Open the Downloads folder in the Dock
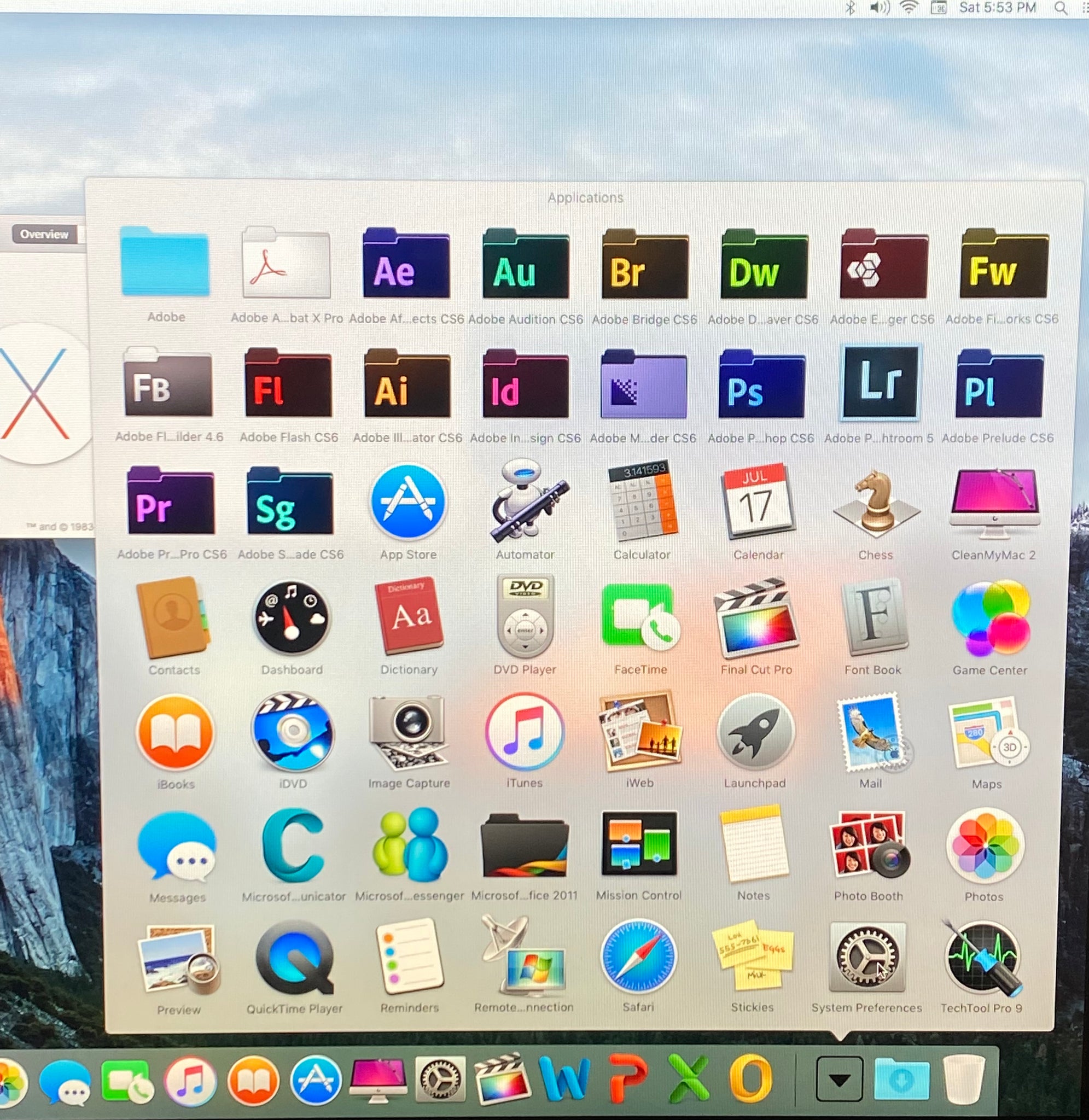Viewport: 1089px width, 1120px height. [901, 1080]
